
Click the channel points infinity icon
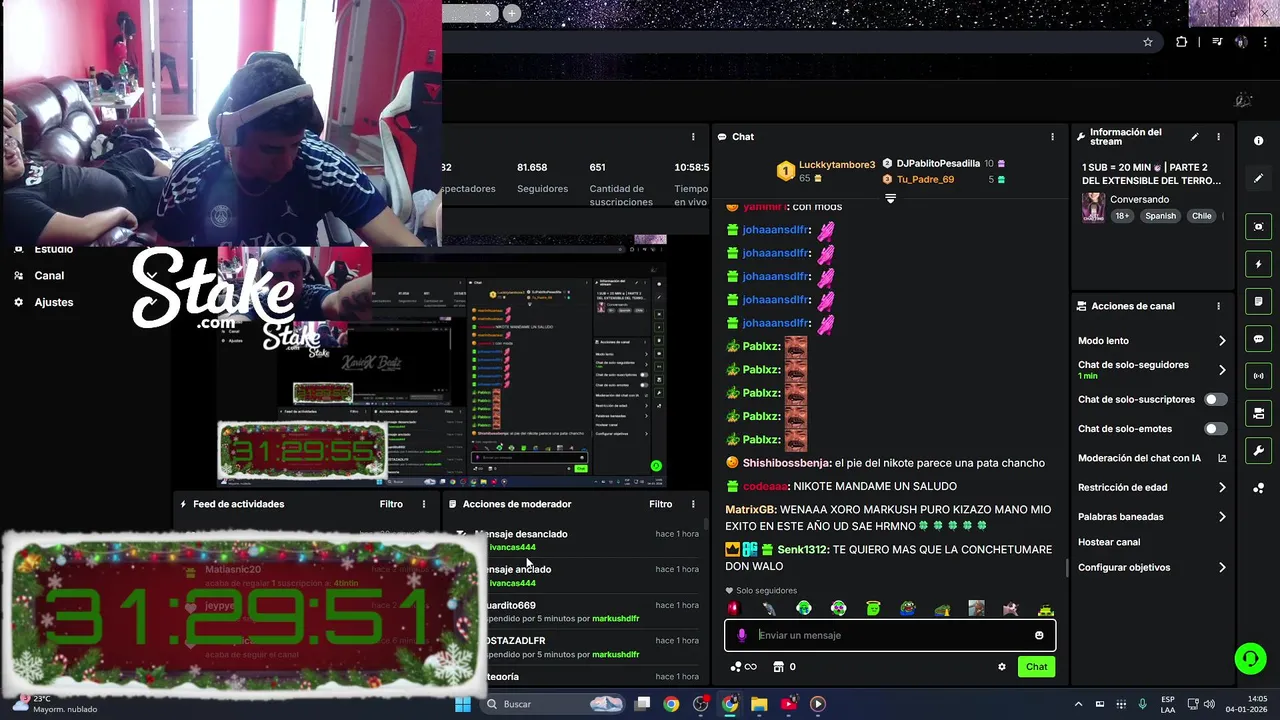pos(743,667)
